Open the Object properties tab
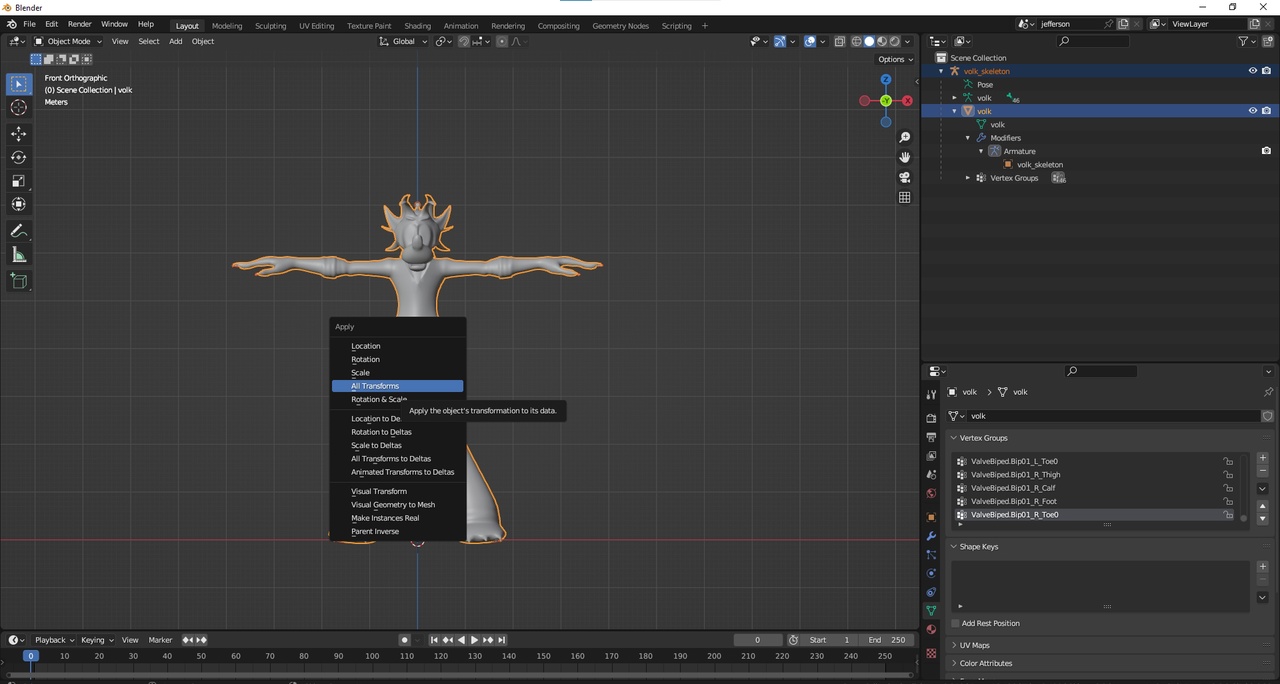Image resolution: width=1280 pixels, height=684 pixels. tap(931, 517)
